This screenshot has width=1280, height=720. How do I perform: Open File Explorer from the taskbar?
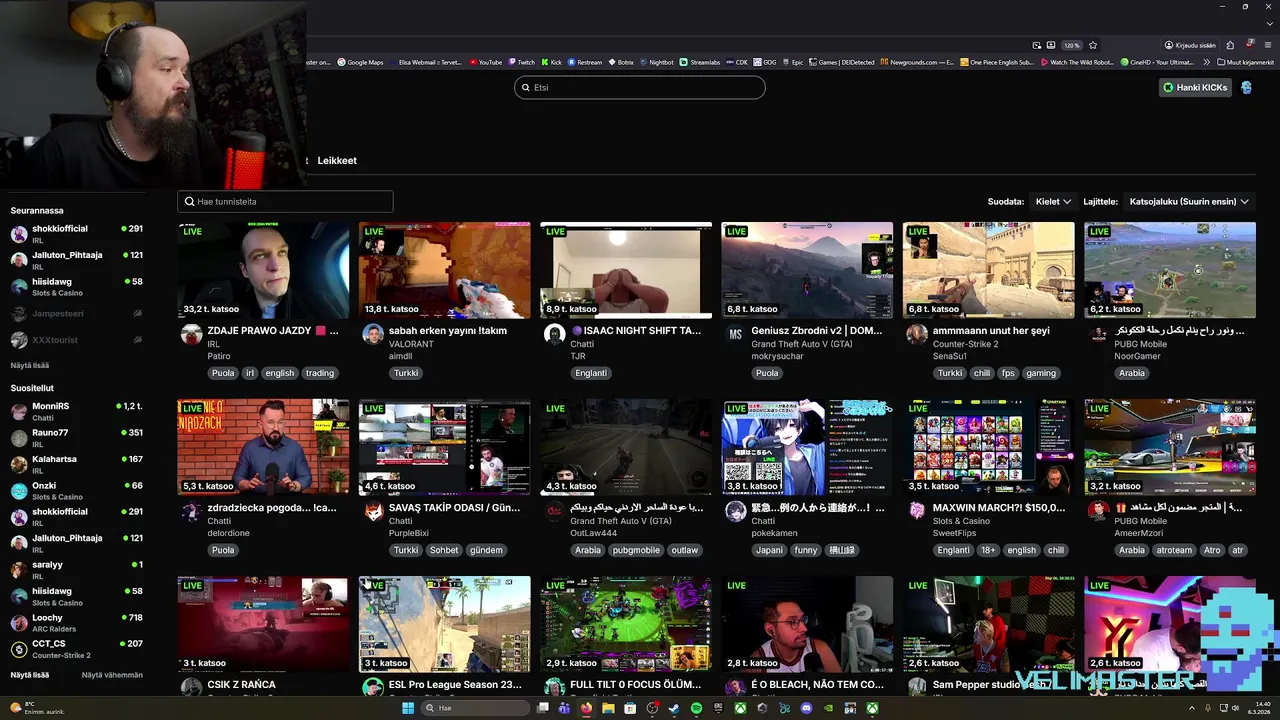click(608, 708)
